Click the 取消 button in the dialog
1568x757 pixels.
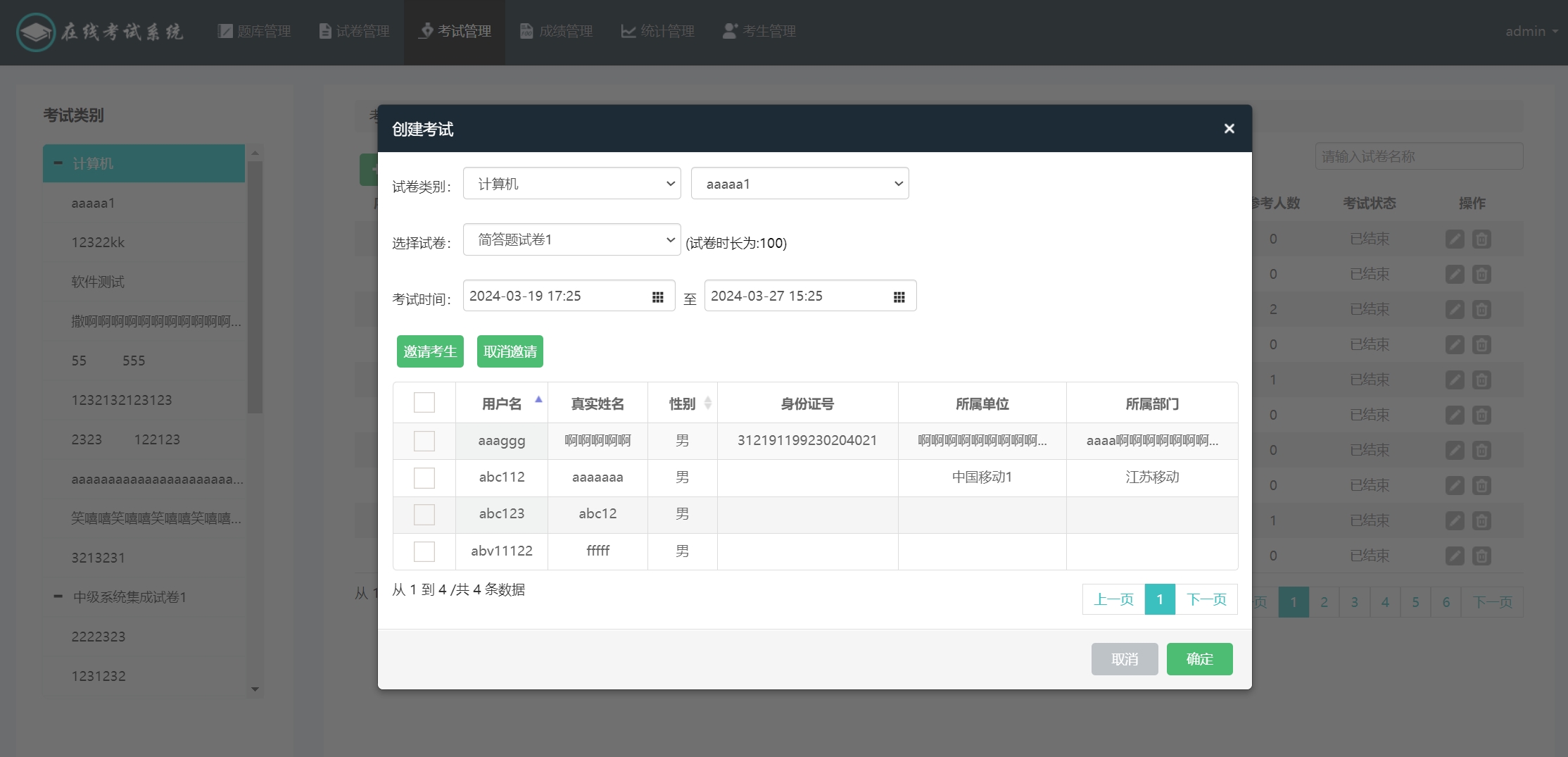[x=1125, y=659]
